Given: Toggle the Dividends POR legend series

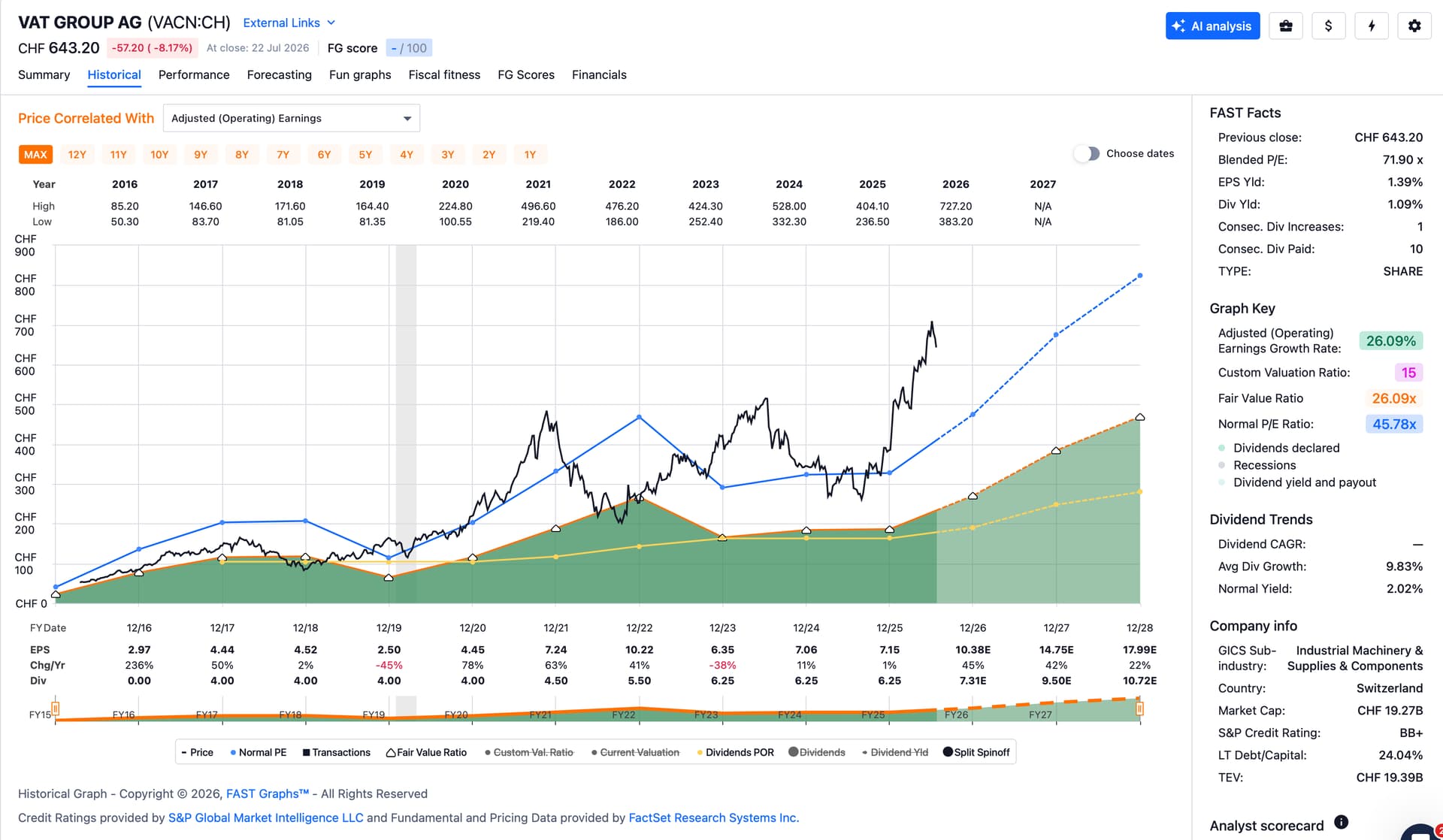Looking at the screenshot, I should pyautogui.click(x=735, y=752).
